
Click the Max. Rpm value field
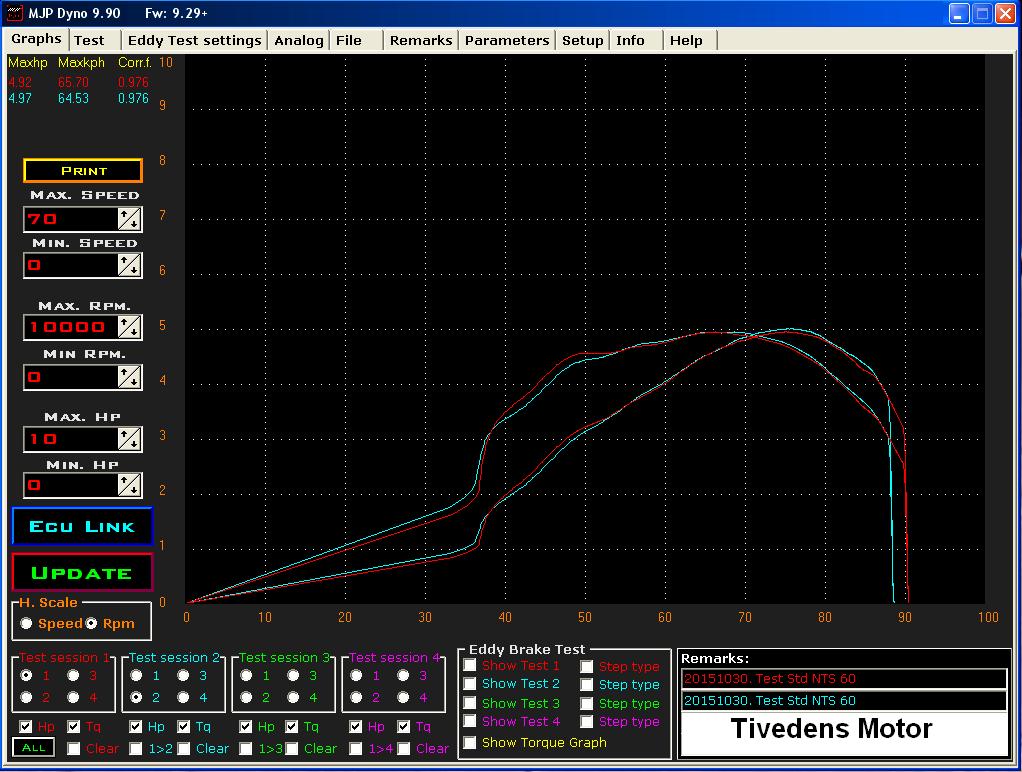coord(70,327)
